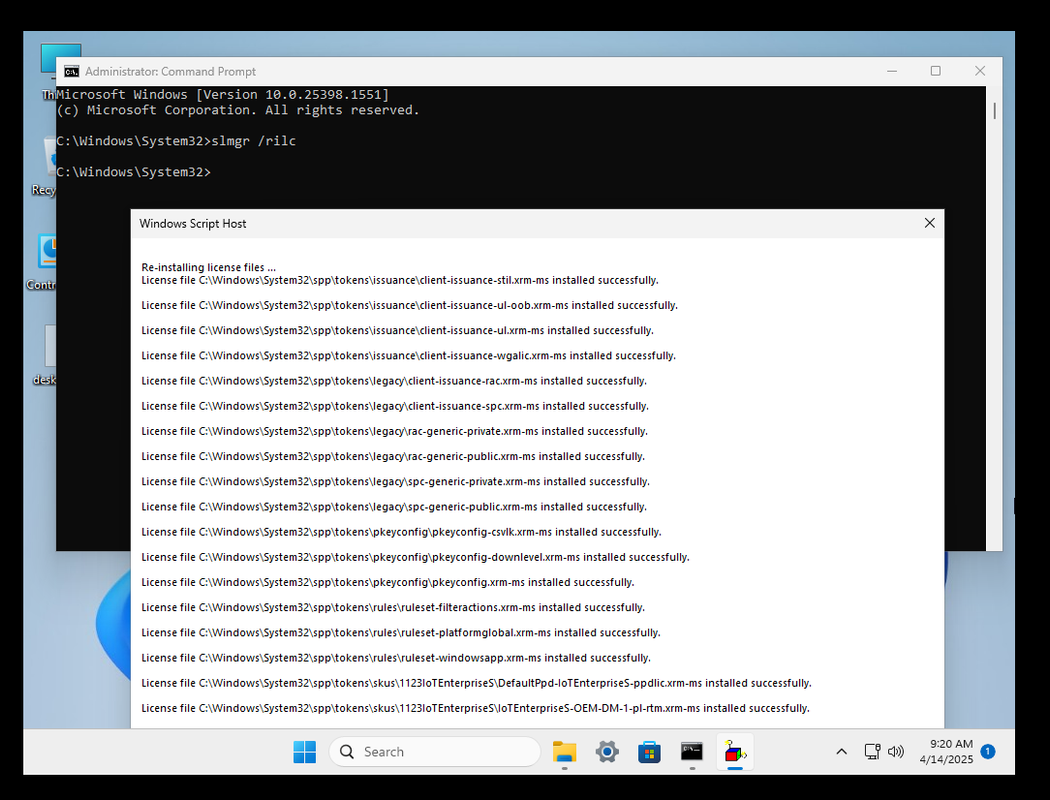Screen dimensions: 1050x800
Task: Open the clock showing 9:20 AM
Action: tap(946, 752)
